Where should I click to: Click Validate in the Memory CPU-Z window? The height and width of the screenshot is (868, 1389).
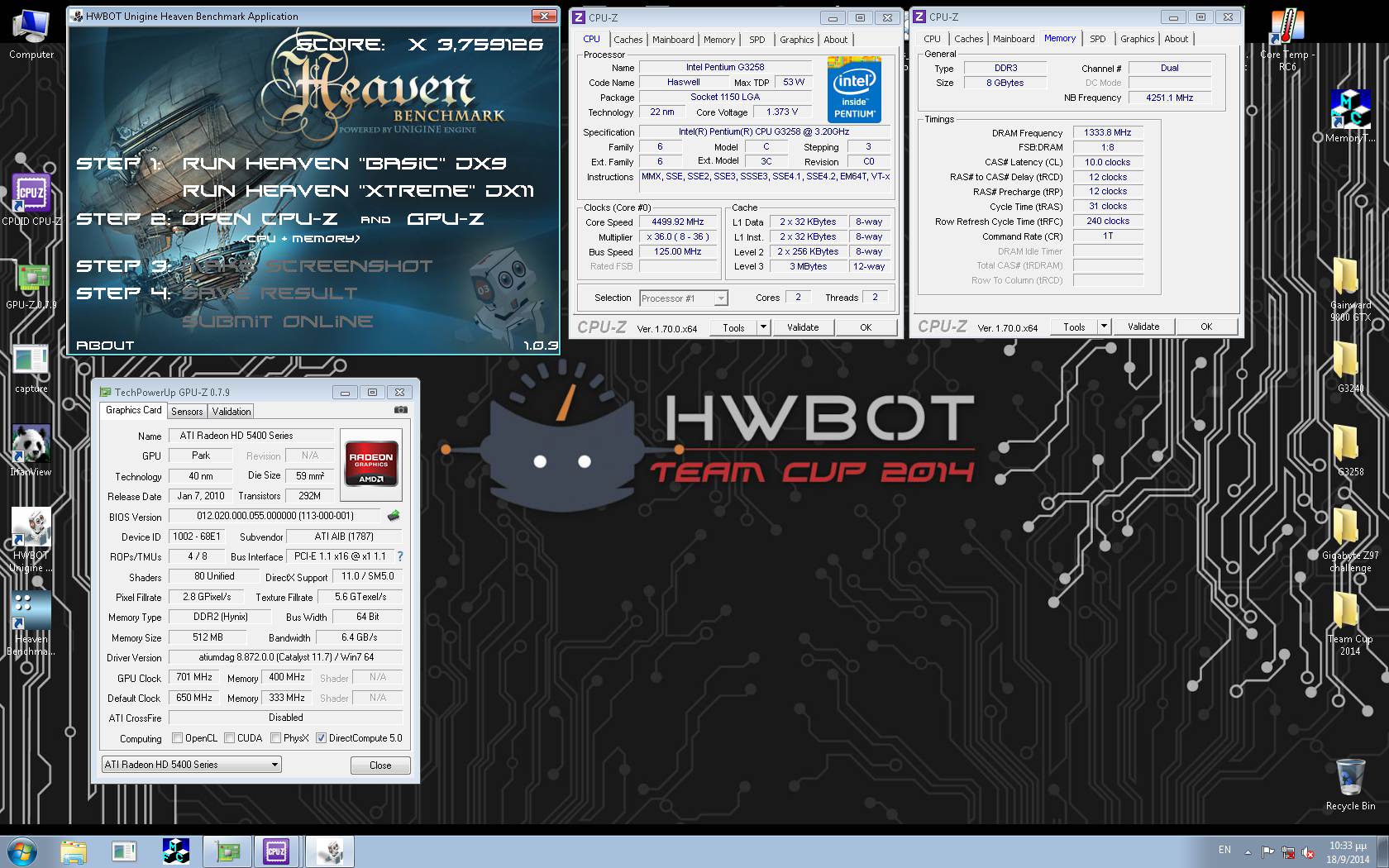coord(1143,327)
